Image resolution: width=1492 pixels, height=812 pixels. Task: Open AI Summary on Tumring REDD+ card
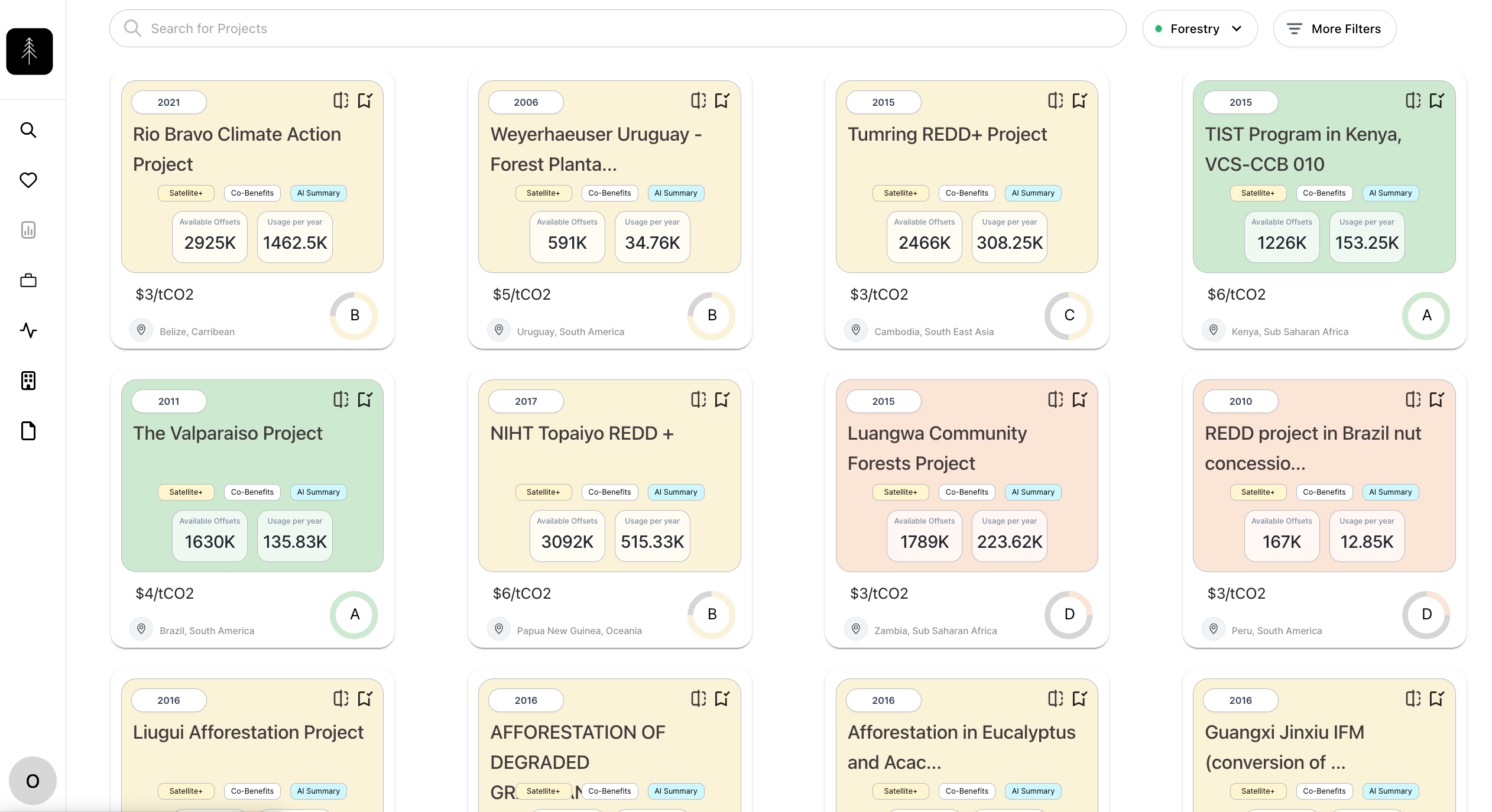click(x=1033, y=193)
